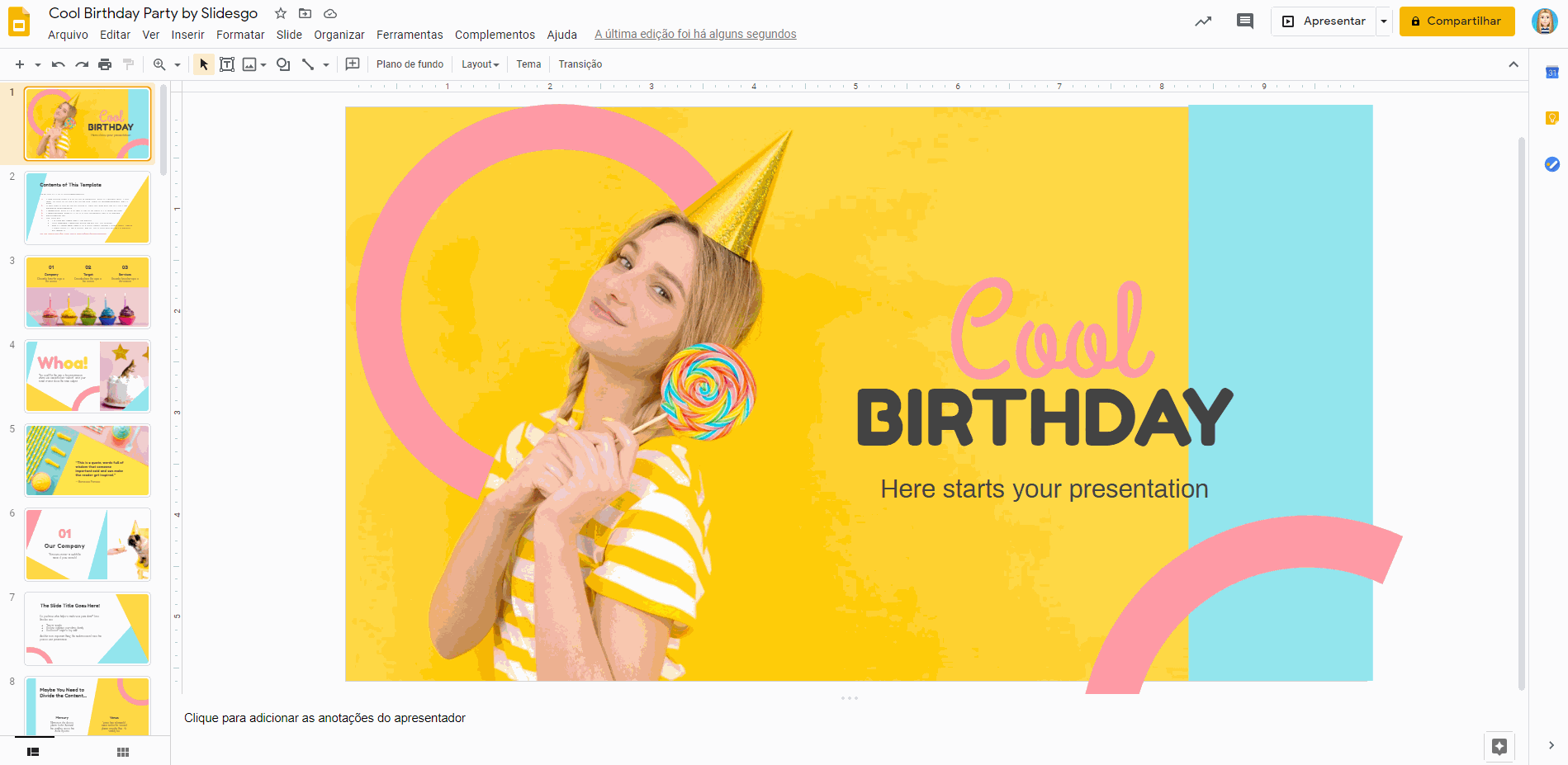This screenshot has width=1568, height=765.
Task: Open the Ferramentas menu
Action: [x=410, y=35]
